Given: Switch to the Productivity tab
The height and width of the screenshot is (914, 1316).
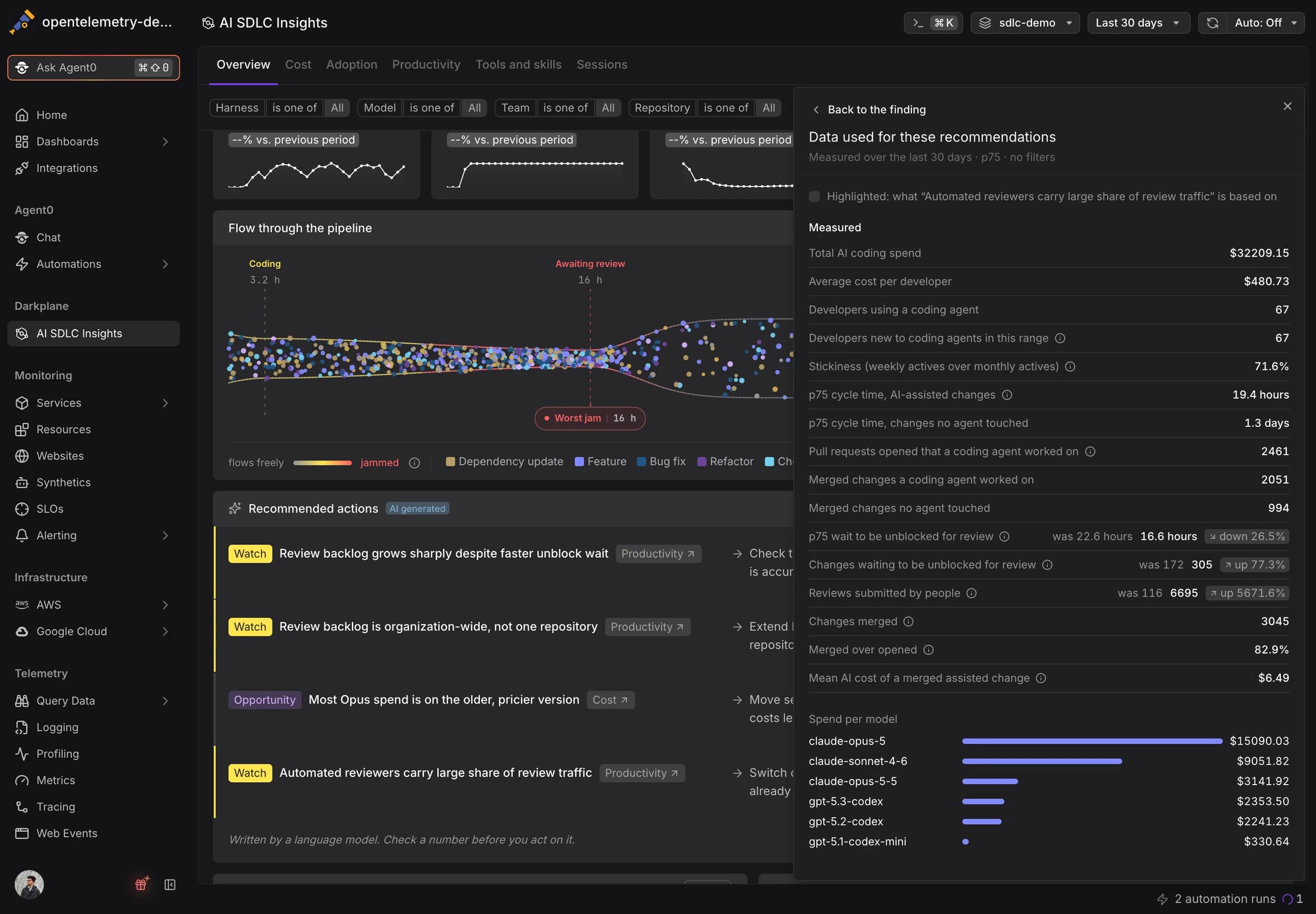Looking at the screenshot, I should (426, 65).
